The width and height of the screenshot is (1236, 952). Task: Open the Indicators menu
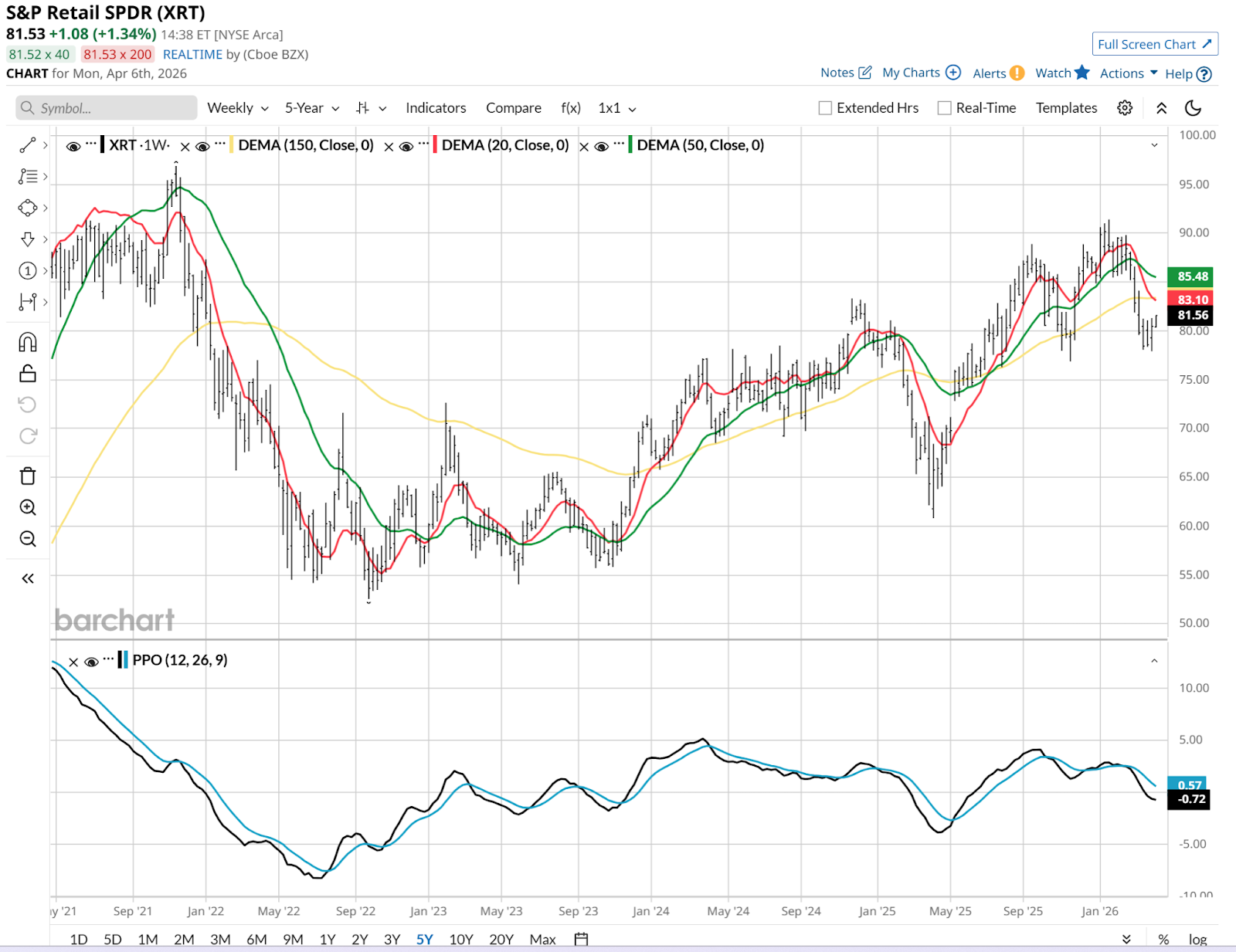click(x=436, y=108)
